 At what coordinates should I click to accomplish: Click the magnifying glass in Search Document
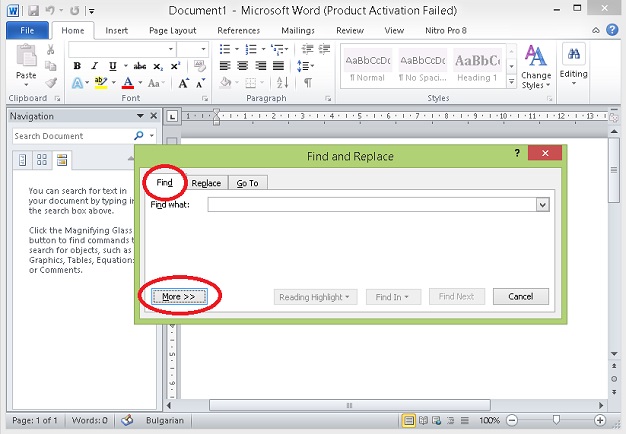(x=140, y=136)
